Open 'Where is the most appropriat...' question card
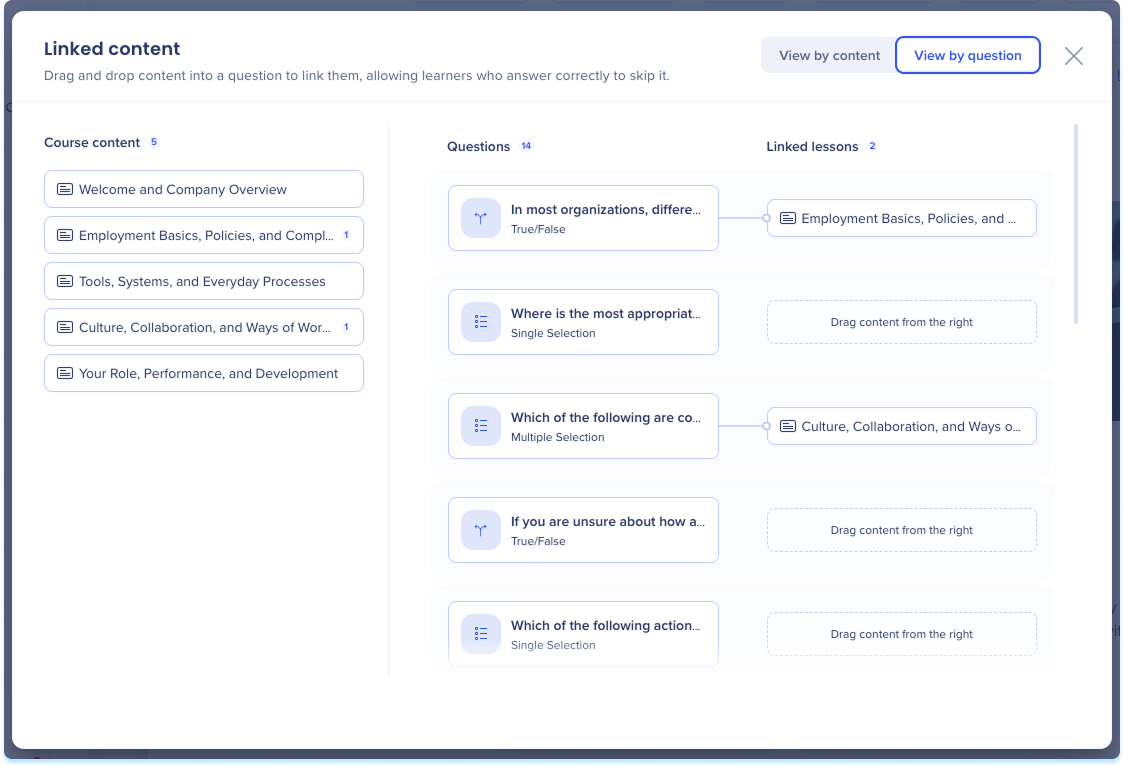The image size is (1124, 767). click(583, 322)
